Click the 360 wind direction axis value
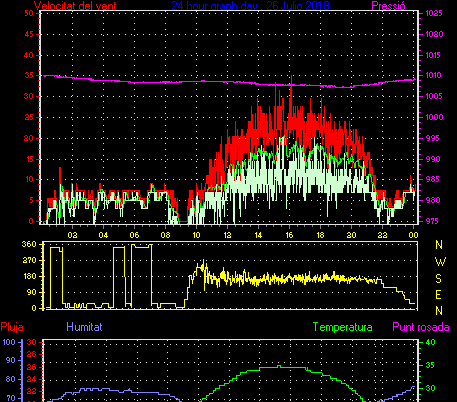The height and width of the screenshot is (402, 457). tap(29, 244)
